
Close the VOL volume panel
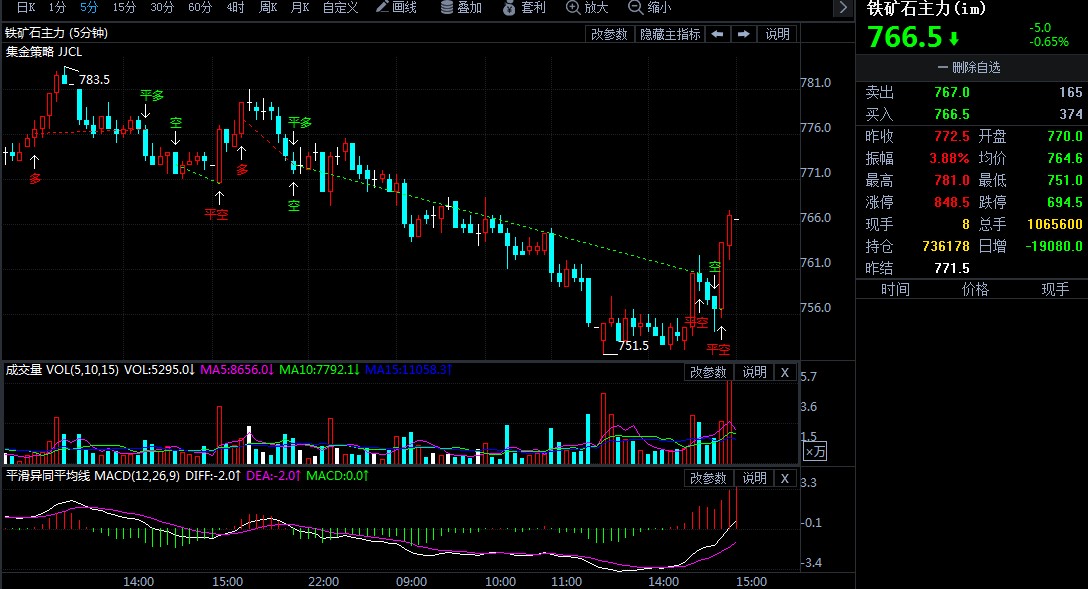coord(785,373)
